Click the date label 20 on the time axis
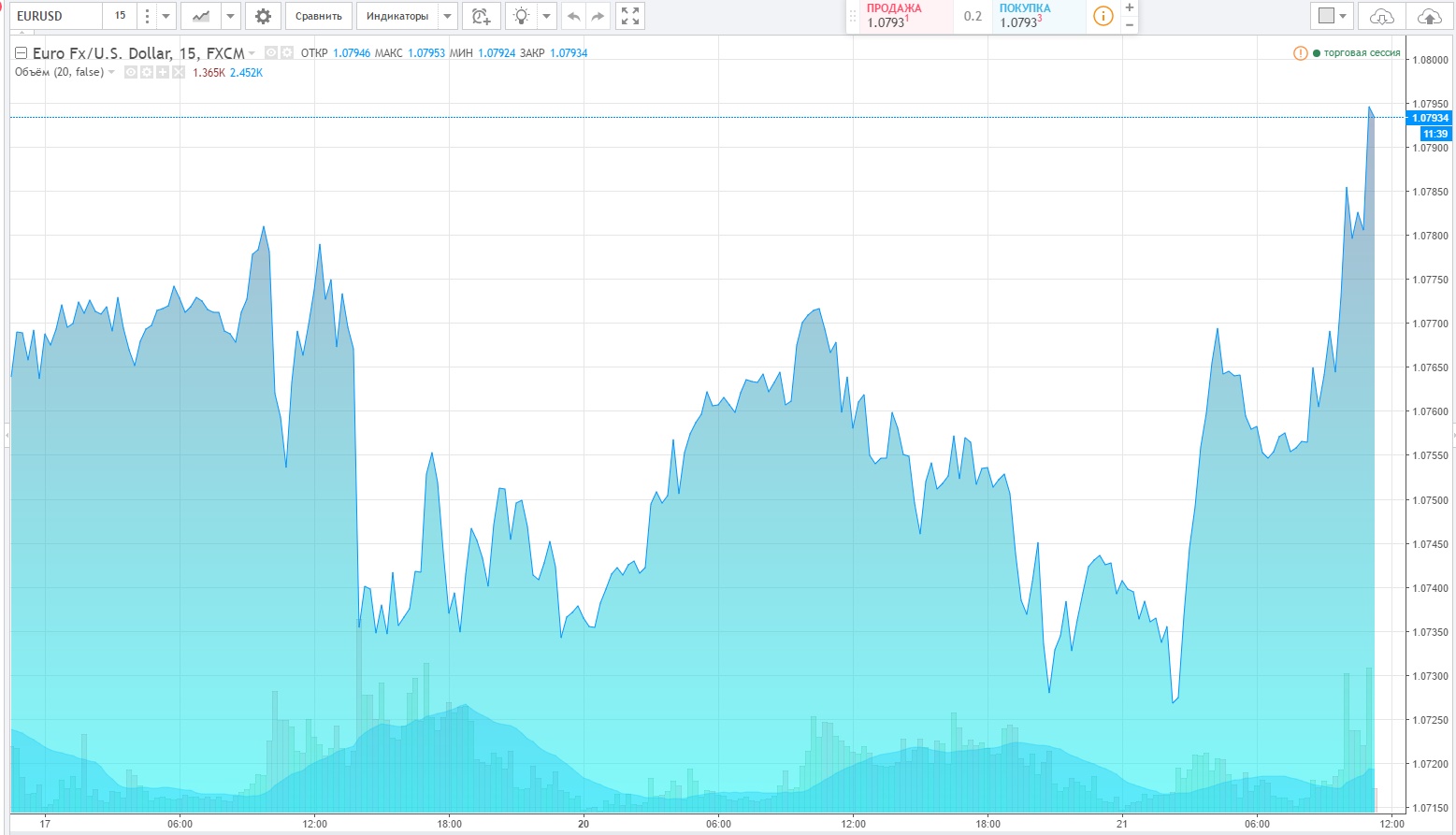This screenshot has height=835, width=1456. (x=584, y=824)
